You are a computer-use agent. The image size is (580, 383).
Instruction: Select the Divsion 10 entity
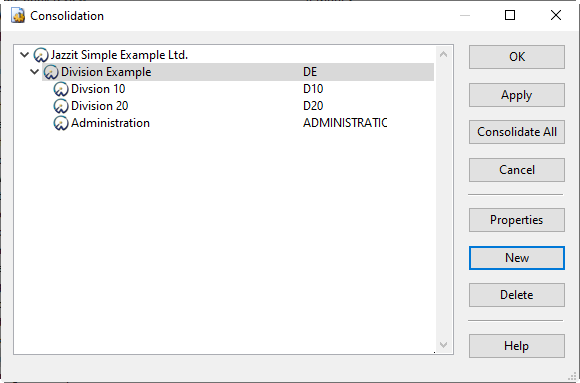point(98,89)
